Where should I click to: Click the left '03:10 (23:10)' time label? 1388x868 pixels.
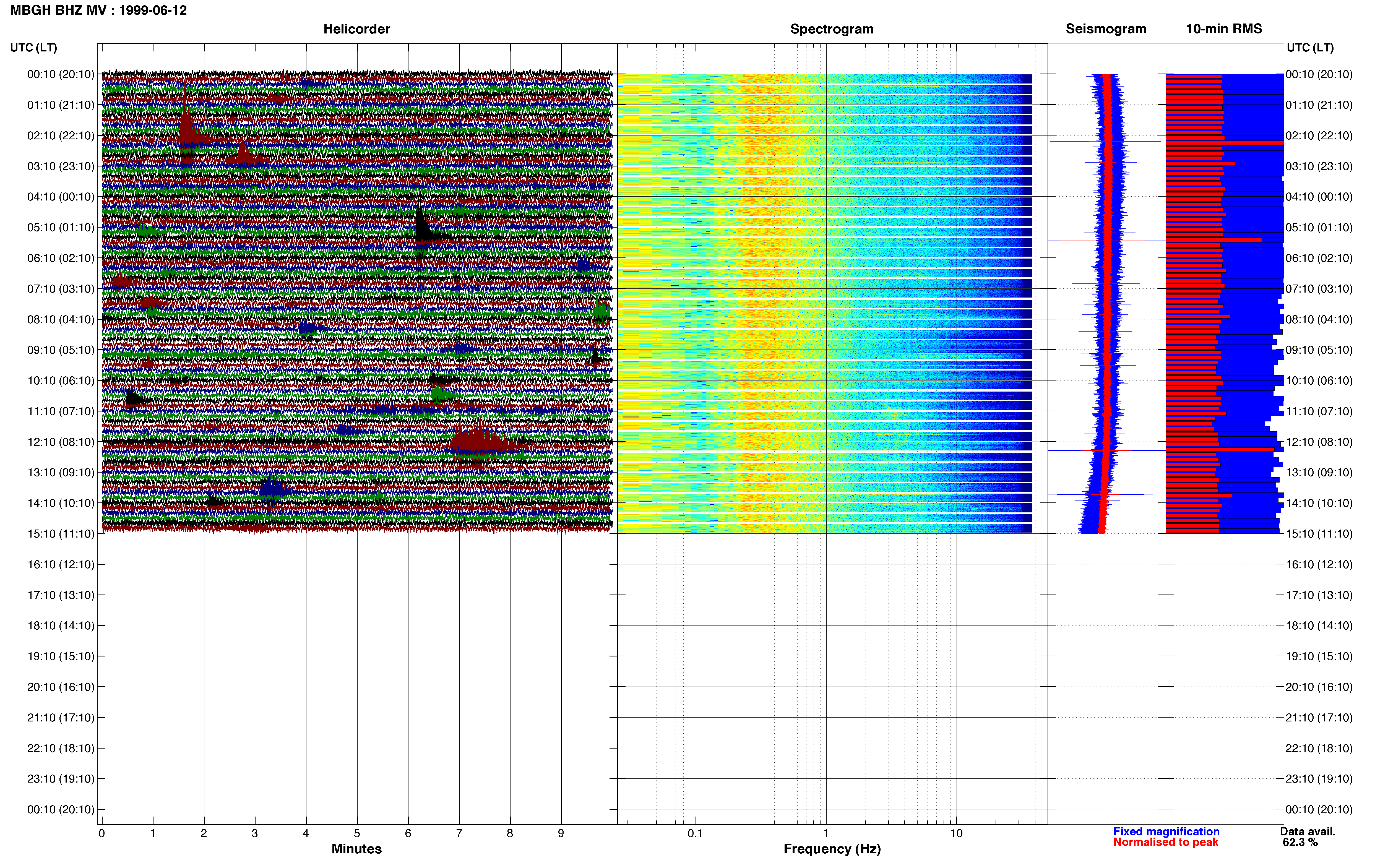[x=61, y=166]
